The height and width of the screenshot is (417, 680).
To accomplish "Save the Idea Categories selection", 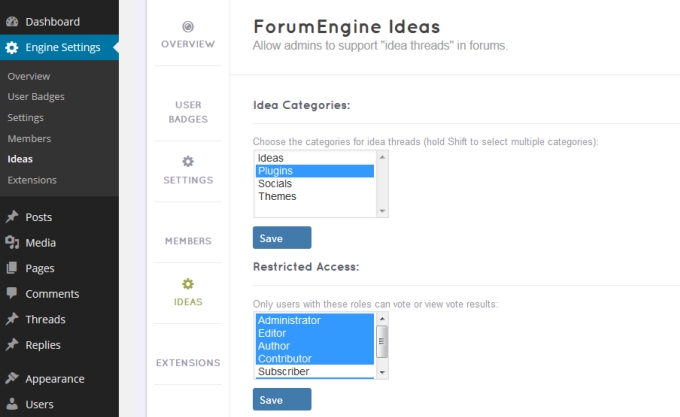I will click(x=282, y=238).
